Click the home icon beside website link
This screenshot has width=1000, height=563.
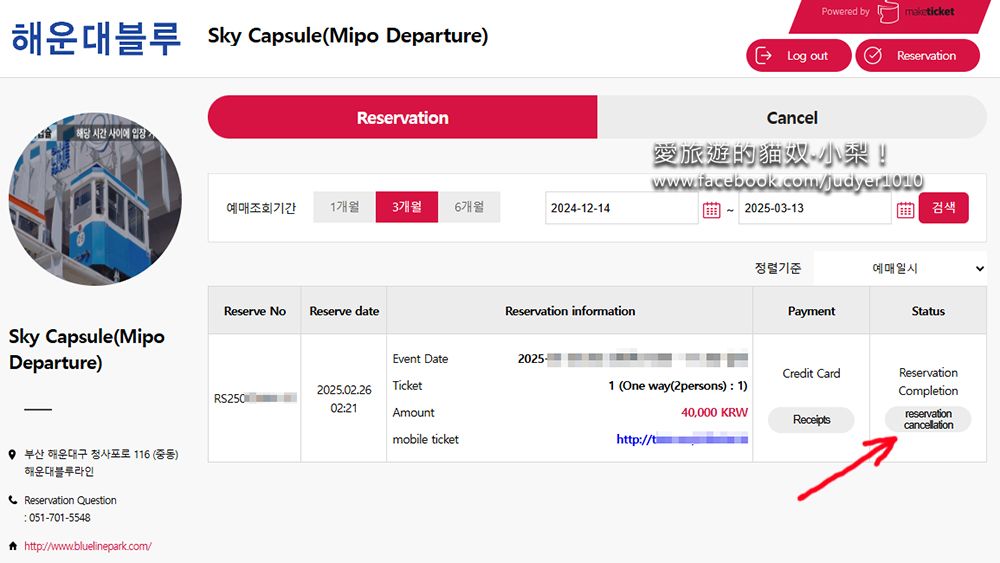(13, 546)
